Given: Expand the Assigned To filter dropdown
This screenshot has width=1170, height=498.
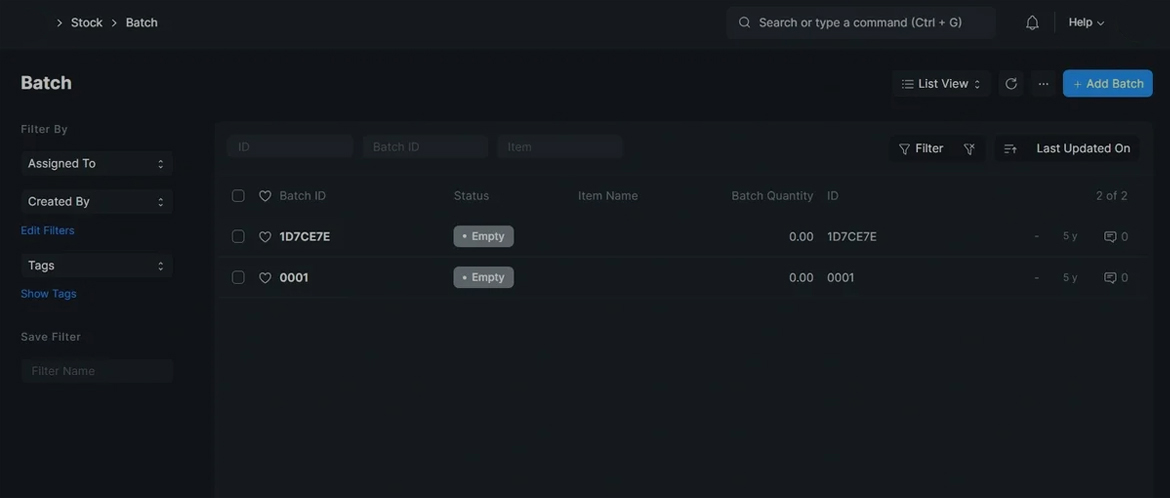Looking at the screenshot, I should click(x=96, y=163).
